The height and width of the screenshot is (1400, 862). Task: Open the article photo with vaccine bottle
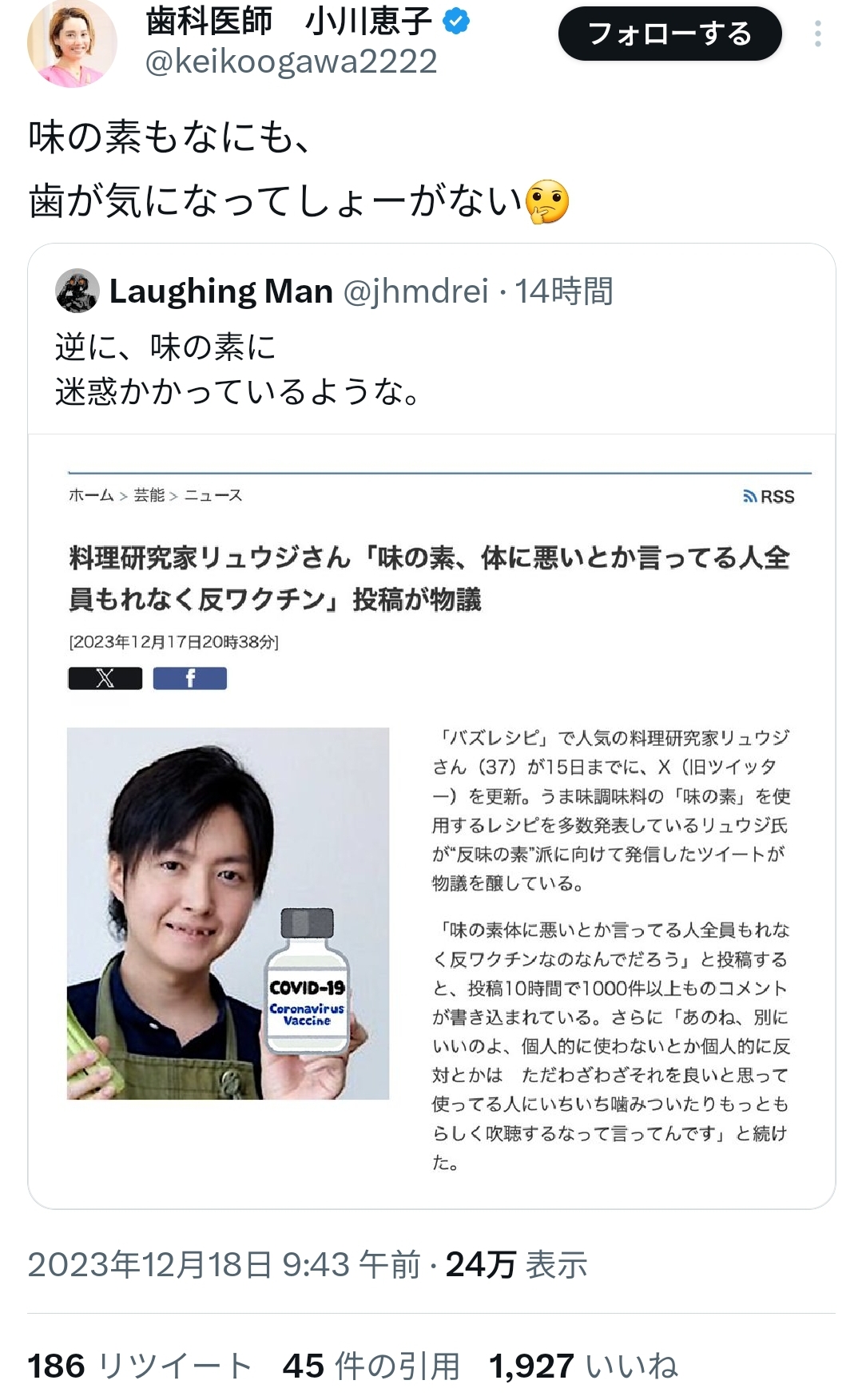228,913
